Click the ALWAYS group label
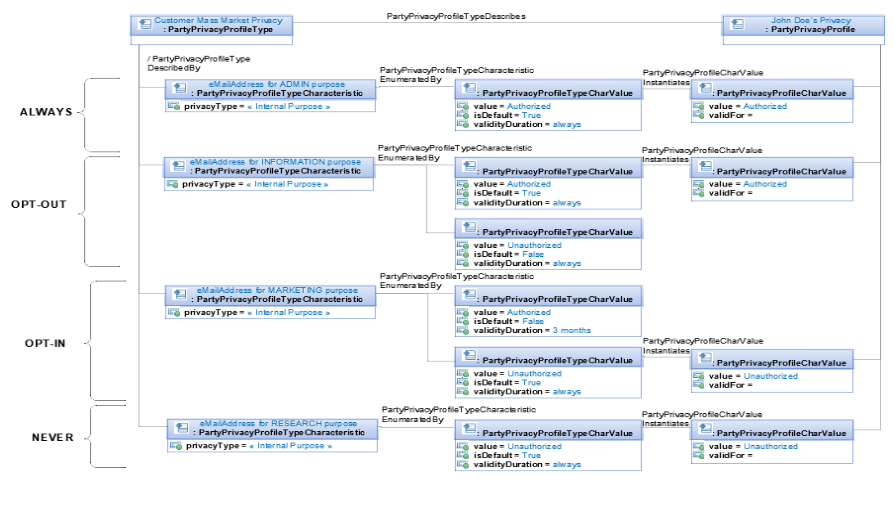 tap(46, 112)
